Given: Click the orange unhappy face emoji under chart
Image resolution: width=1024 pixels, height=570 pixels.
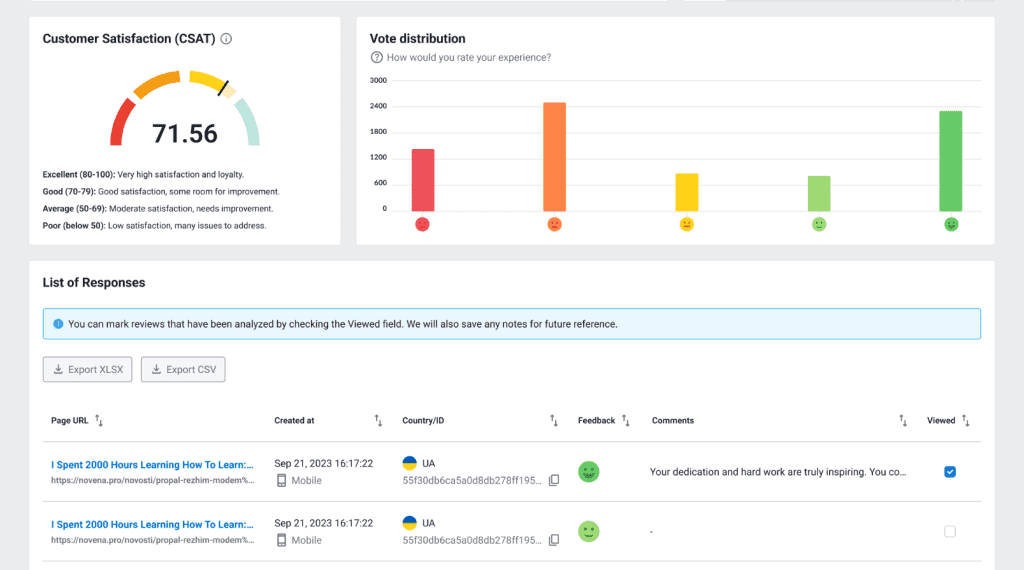Looking at the screenshot, I should point(554,225).
